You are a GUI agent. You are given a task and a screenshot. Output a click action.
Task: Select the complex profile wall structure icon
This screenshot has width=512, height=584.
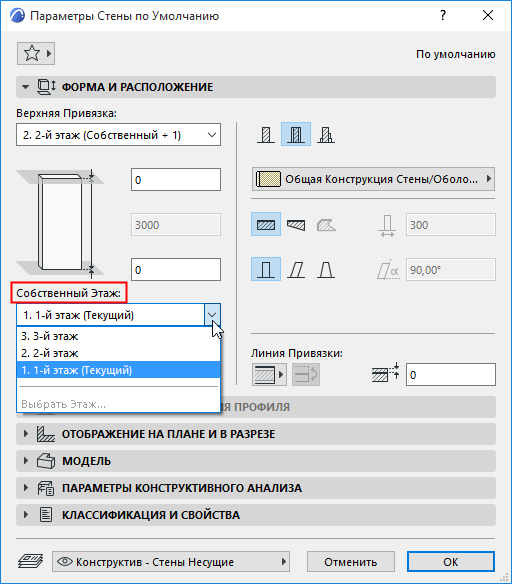click(326, 134)
